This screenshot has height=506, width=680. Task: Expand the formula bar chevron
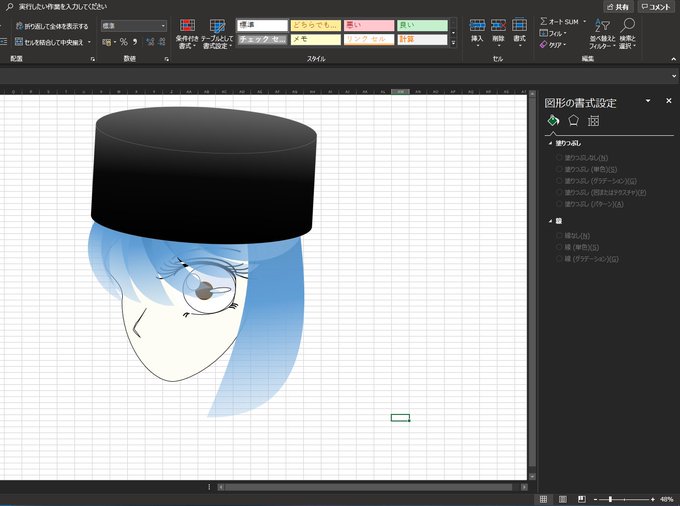pos(674,76)
